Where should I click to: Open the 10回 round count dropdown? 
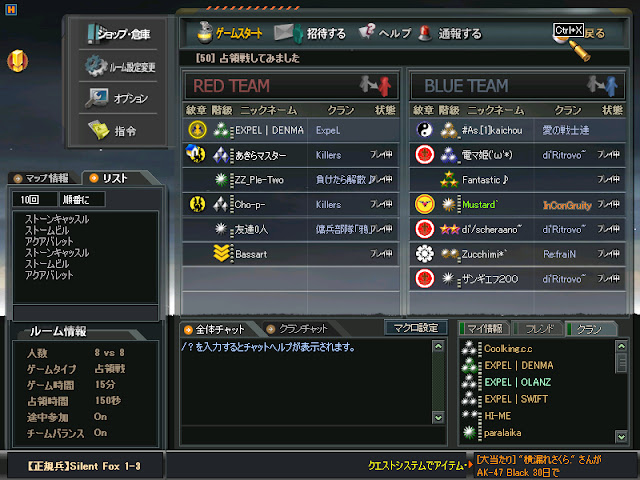tap(34, 199)
